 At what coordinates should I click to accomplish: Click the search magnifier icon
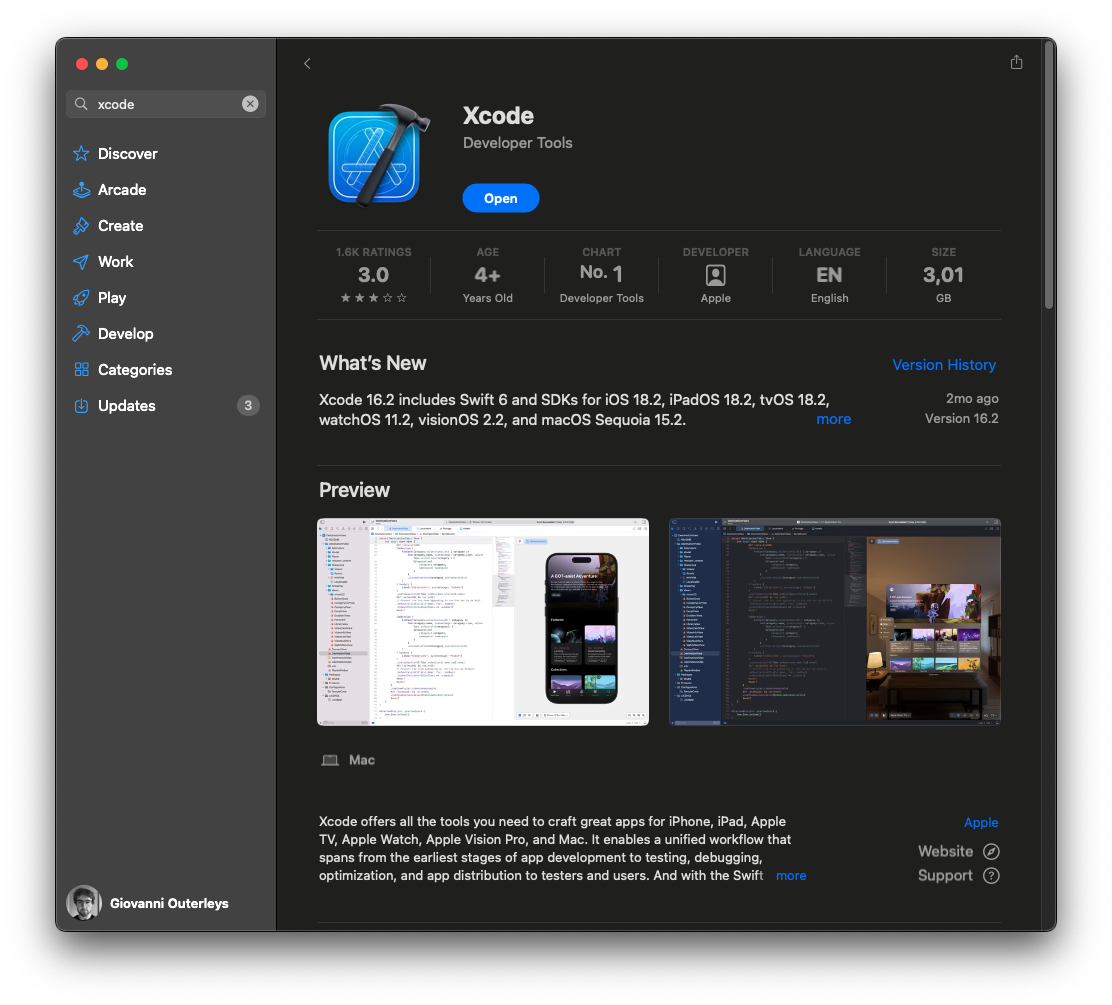click(82, 104)
